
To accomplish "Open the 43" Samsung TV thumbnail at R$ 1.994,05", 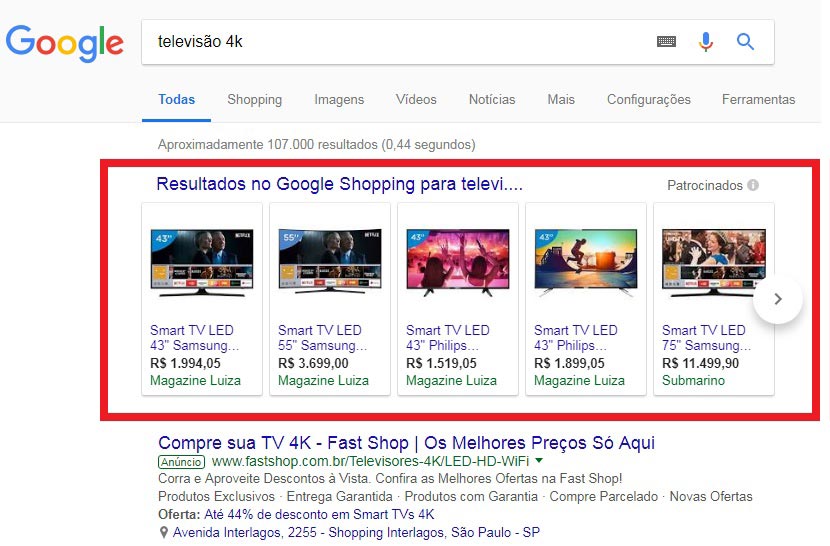I will click(x=202, y=262).
